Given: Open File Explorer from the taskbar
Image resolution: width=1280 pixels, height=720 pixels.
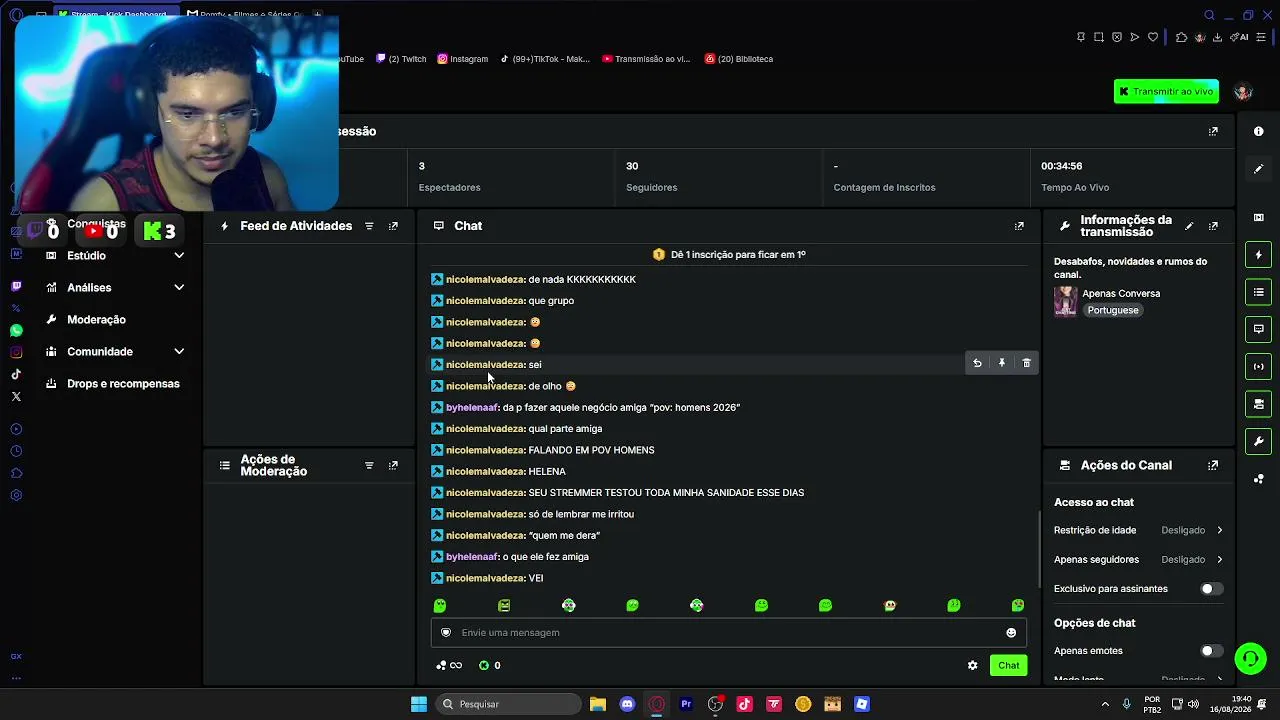Looking at the screenshot, I should click(x=597, y=704).
